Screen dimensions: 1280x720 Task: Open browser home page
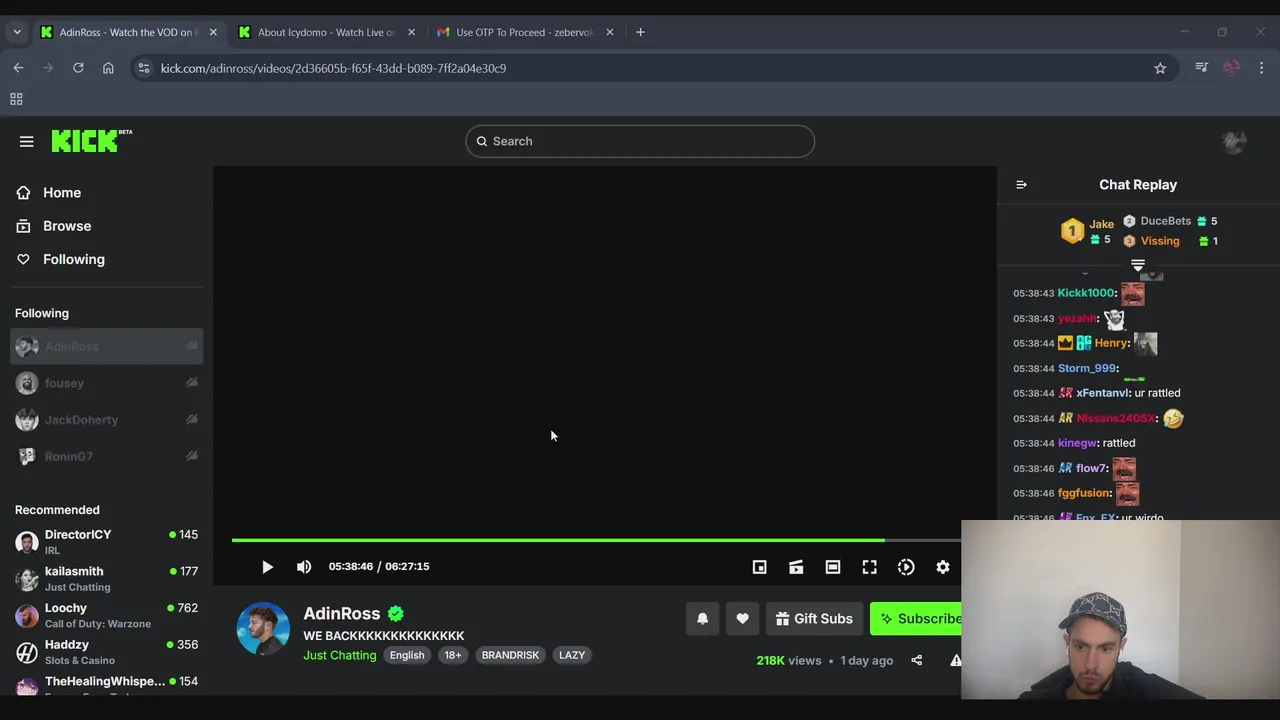[x=108, y=68]
